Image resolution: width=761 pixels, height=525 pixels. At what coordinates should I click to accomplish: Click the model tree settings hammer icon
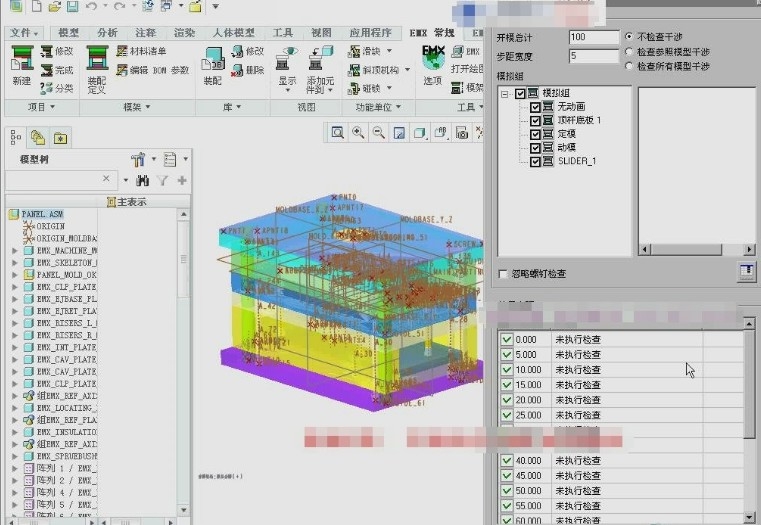[x=138, y=159]
